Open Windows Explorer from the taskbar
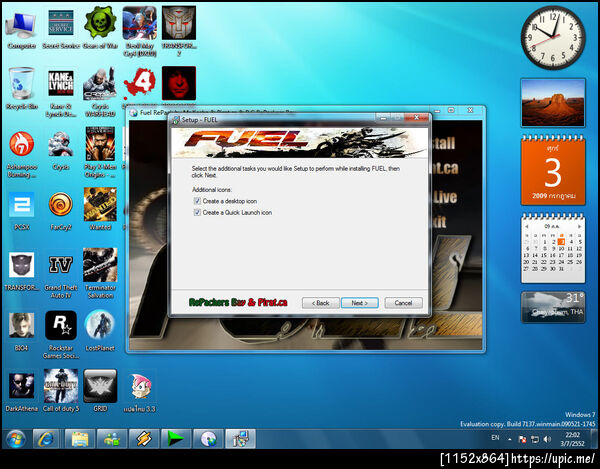This screenshot has width=600, height=469. pyautogui.click(x=80, y=439)
